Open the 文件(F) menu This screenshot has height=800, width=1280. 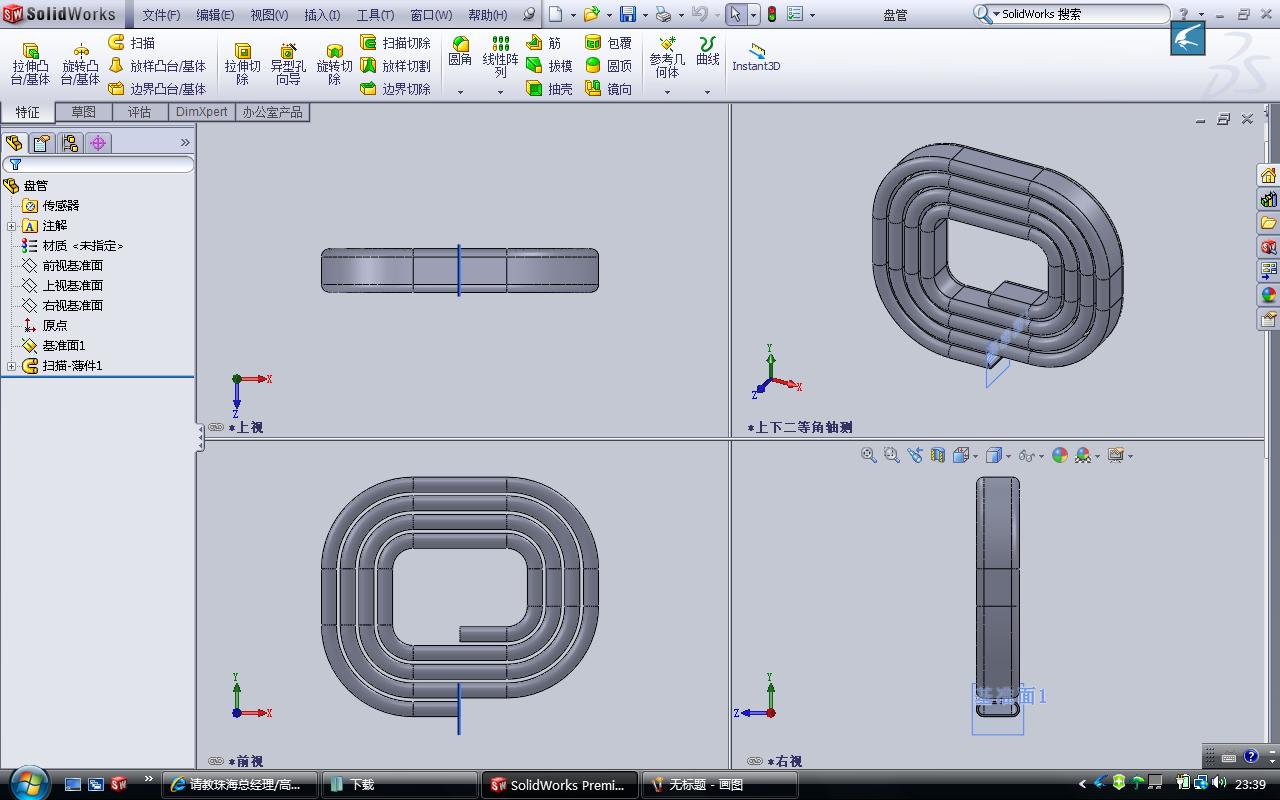point(161,15)
